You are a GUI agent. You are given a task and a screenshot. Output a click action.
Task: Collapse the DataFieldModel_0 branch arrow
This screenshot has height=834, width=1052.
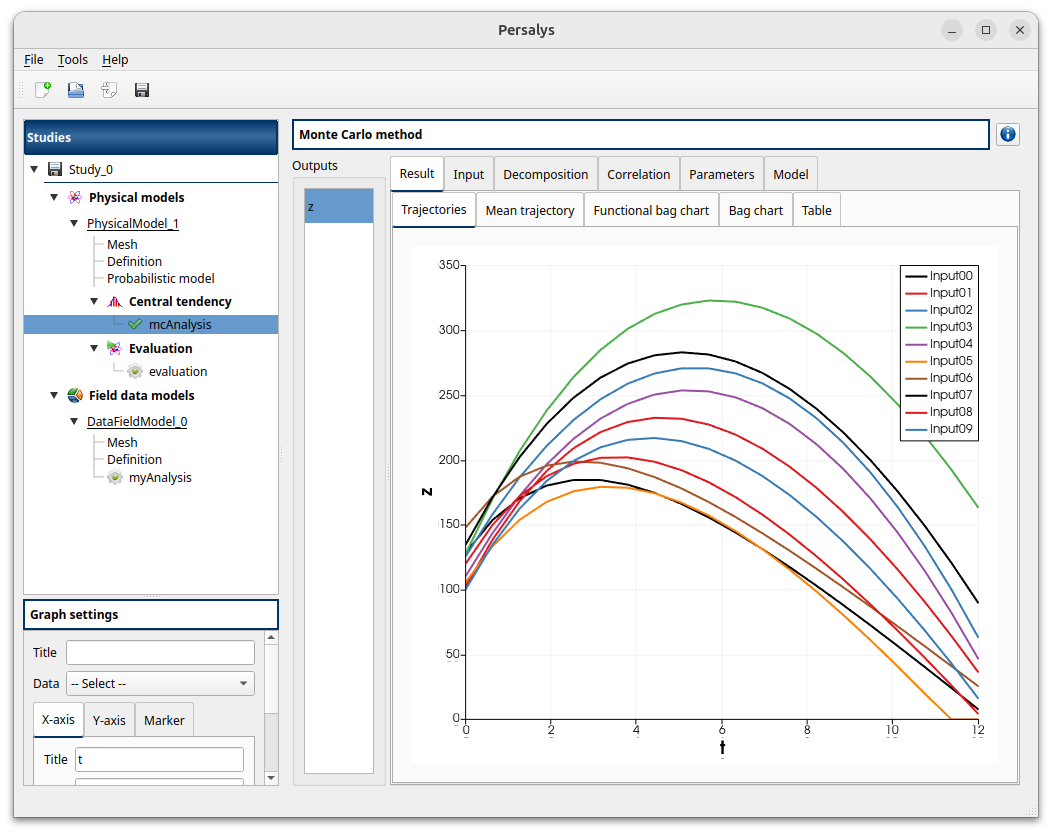coord(74,422)
